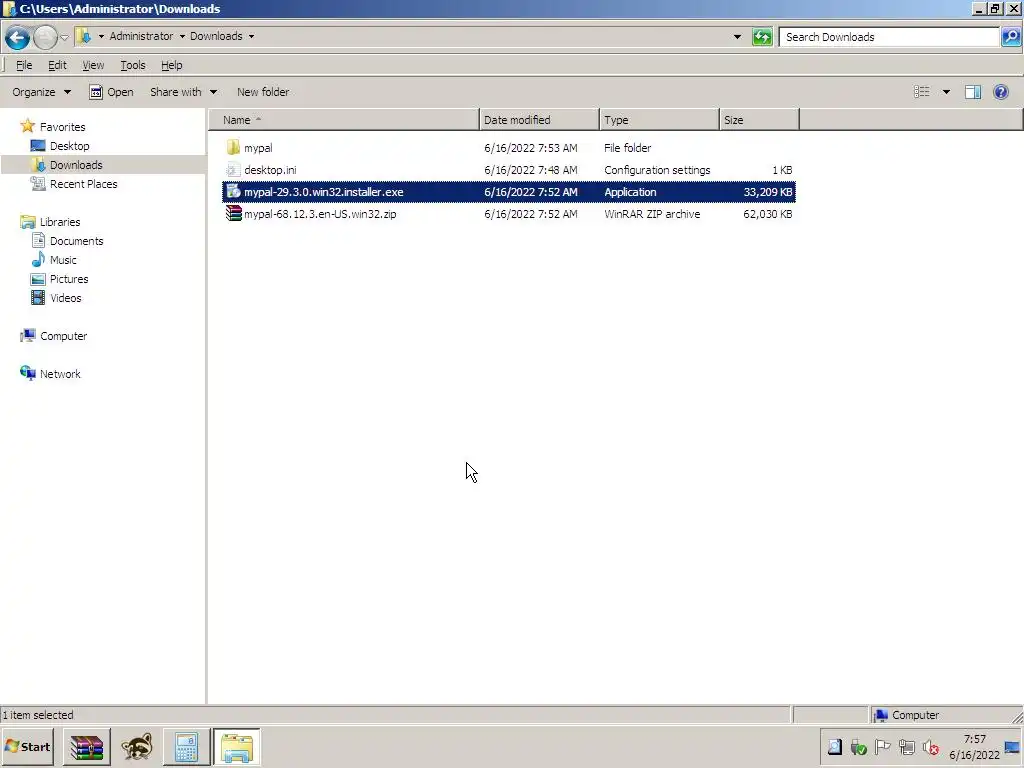Expand the arrow before Administrator in address bar

click(x=101, y=37)
